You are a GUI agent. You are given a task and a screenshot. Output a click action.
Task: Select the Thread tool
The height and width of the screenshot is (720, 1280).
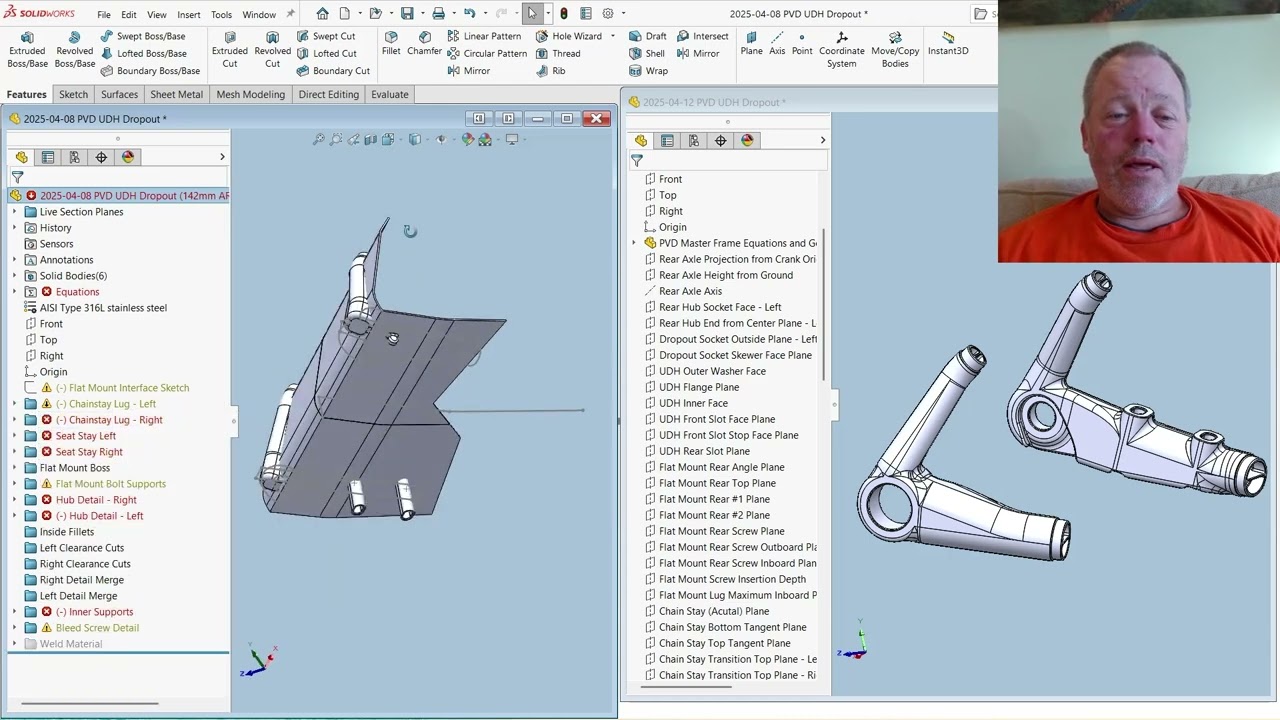click(x=558, y=53)
